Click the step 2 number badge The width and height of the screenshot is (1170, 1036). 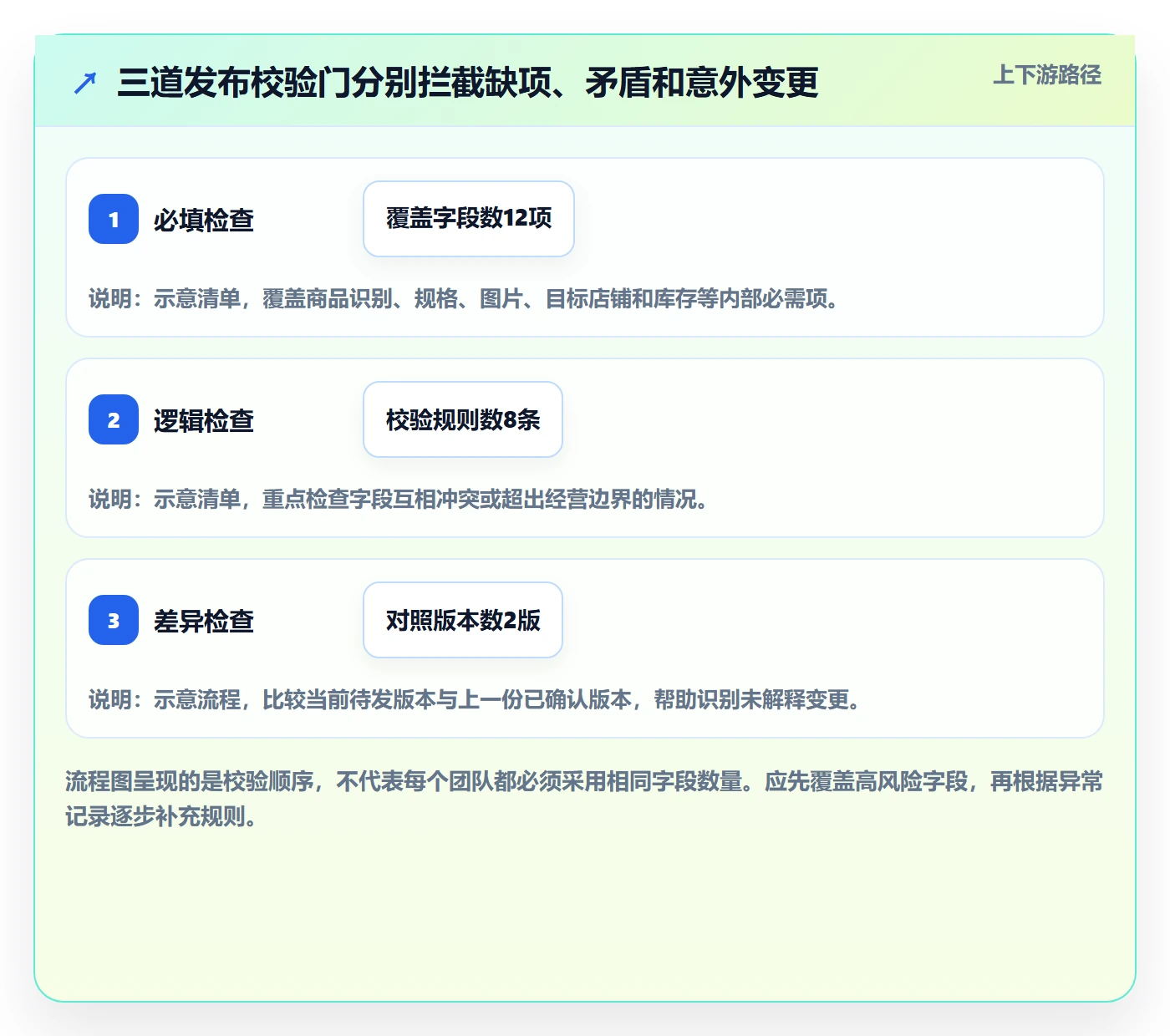point(114,419)
